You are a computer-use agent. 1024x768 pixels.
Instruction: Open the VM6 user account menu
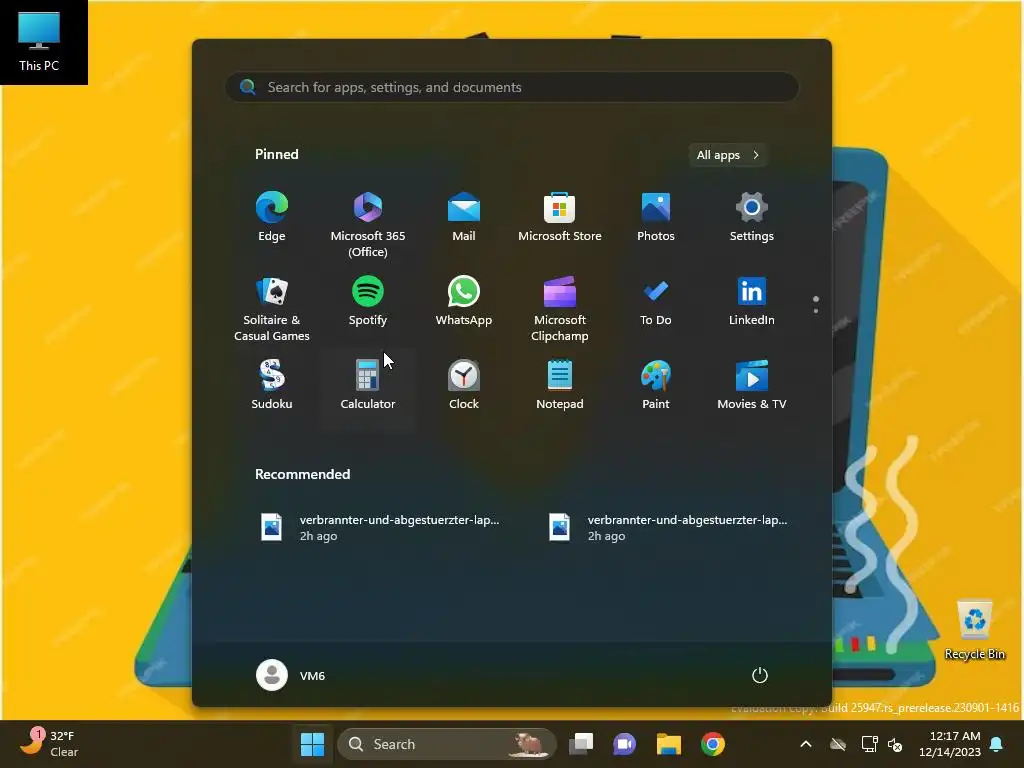click(291, 675)
